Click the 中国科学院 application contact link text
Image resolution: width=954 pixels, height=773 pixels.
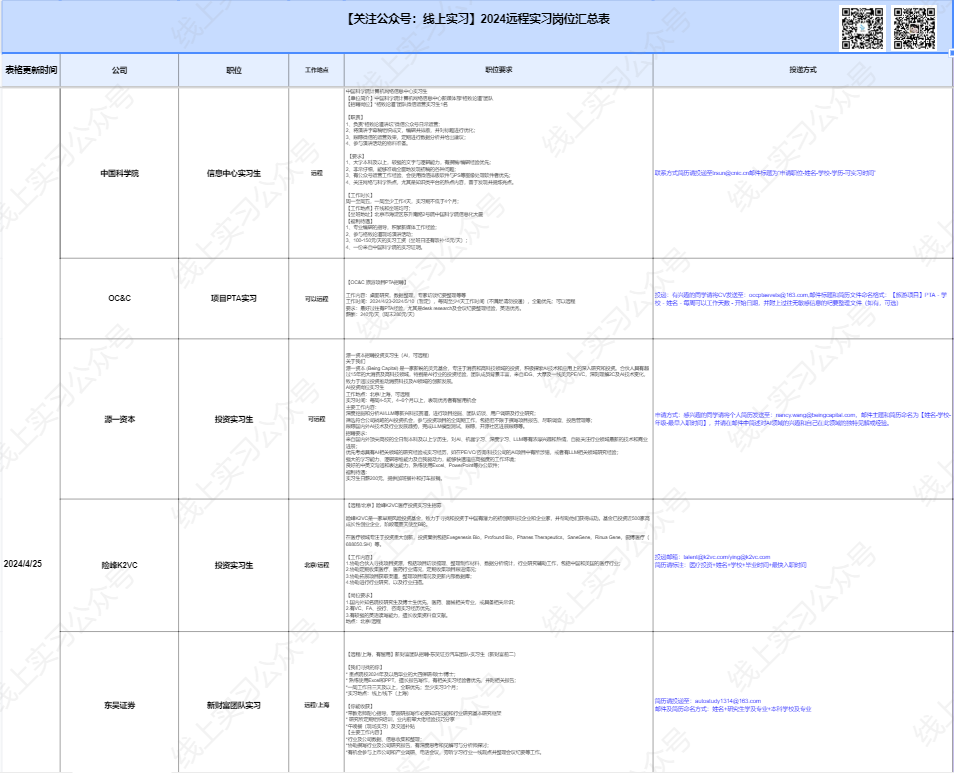point(765,173)
